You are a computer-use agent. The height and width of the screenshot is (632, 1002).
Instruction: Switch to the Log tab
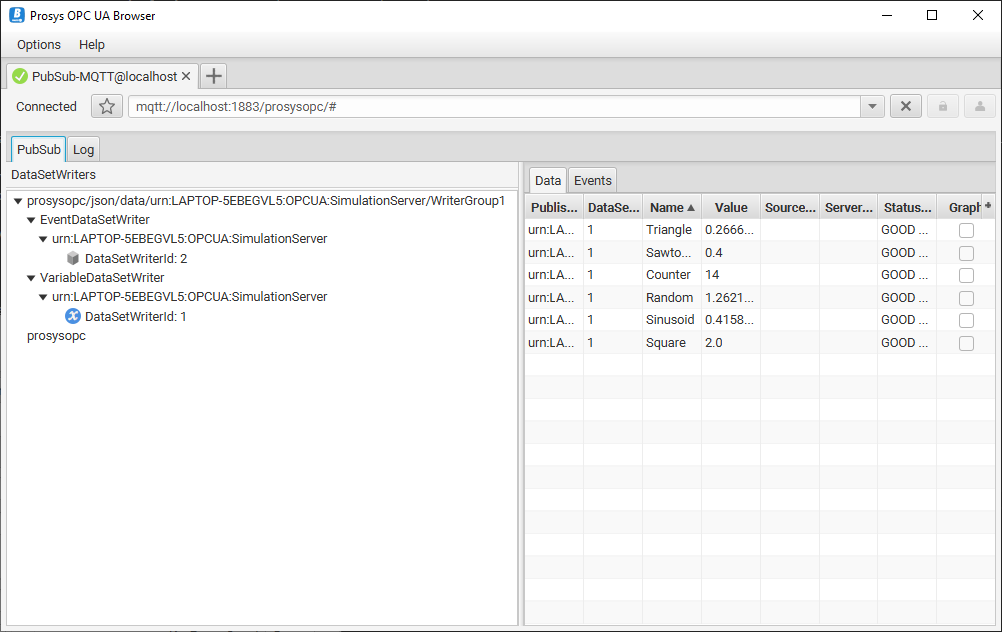click(83, 150)
